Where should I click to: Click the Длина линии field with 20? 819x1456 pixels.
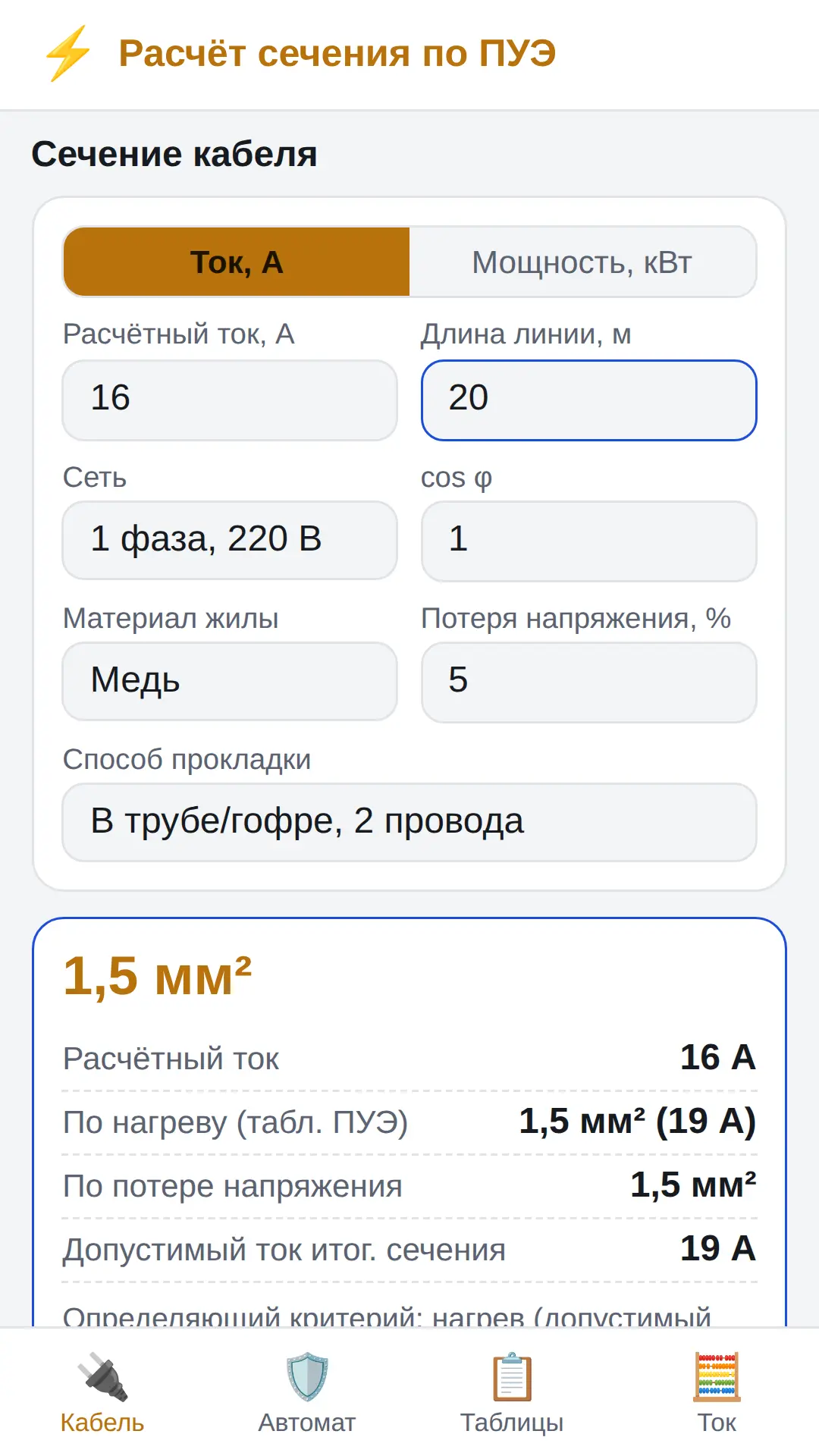(589, 400)
